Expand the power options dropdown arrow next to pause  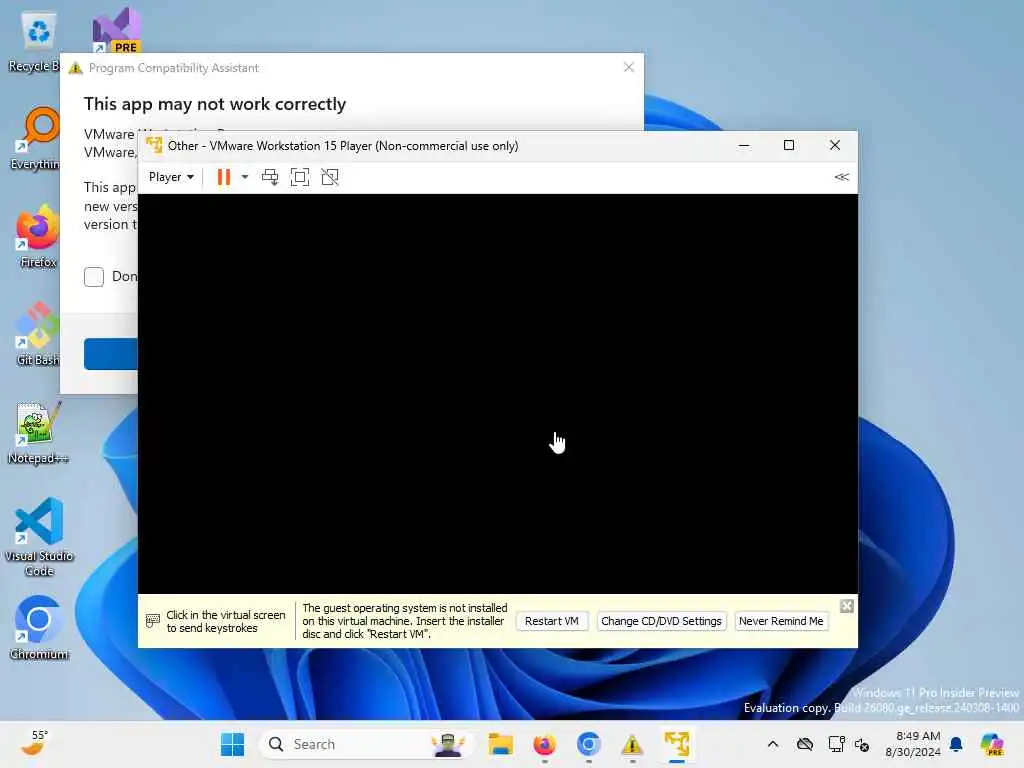click(x=245, y=177)
